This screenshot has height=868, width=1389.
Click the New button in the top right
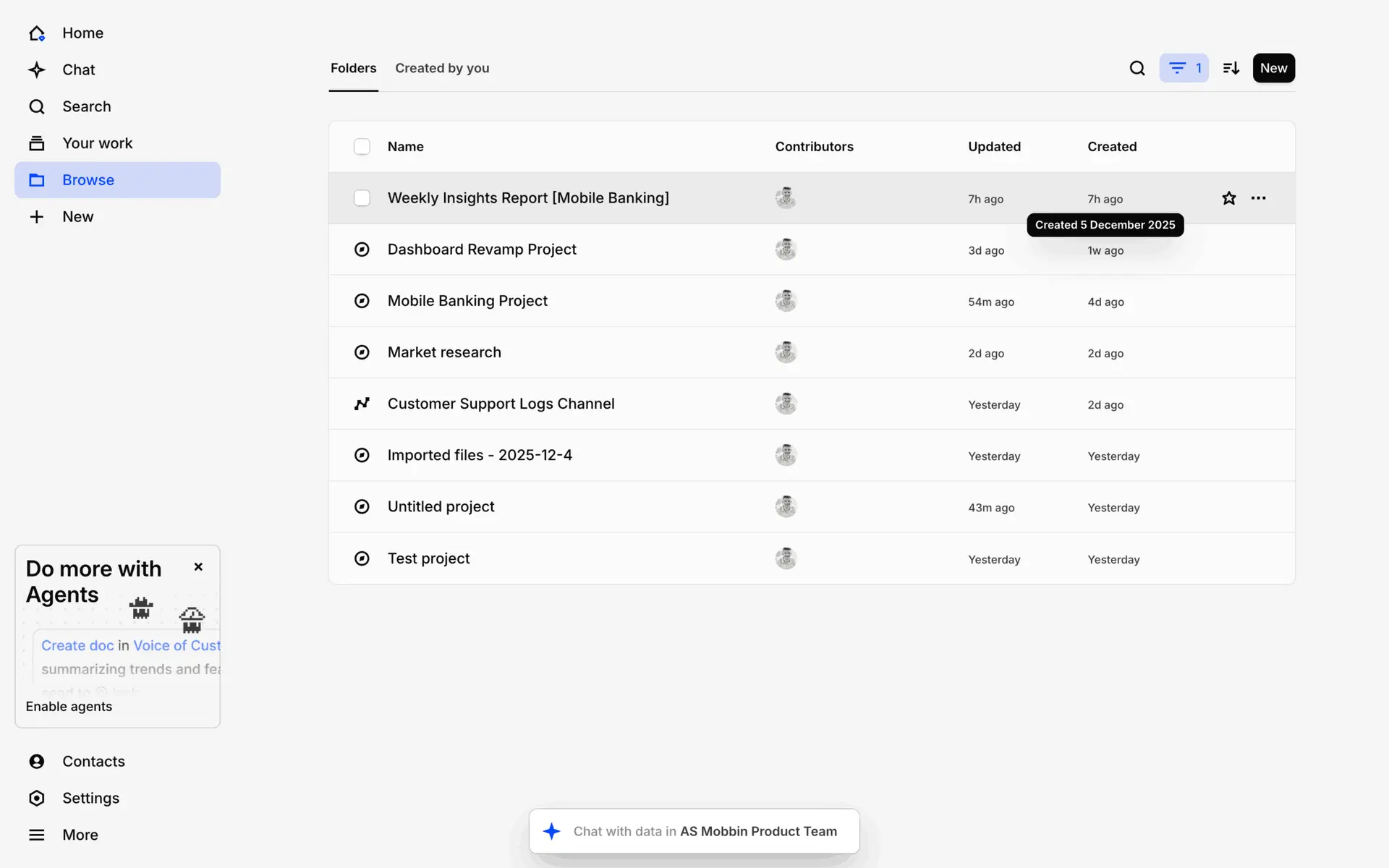click(x=1273, y=68)
